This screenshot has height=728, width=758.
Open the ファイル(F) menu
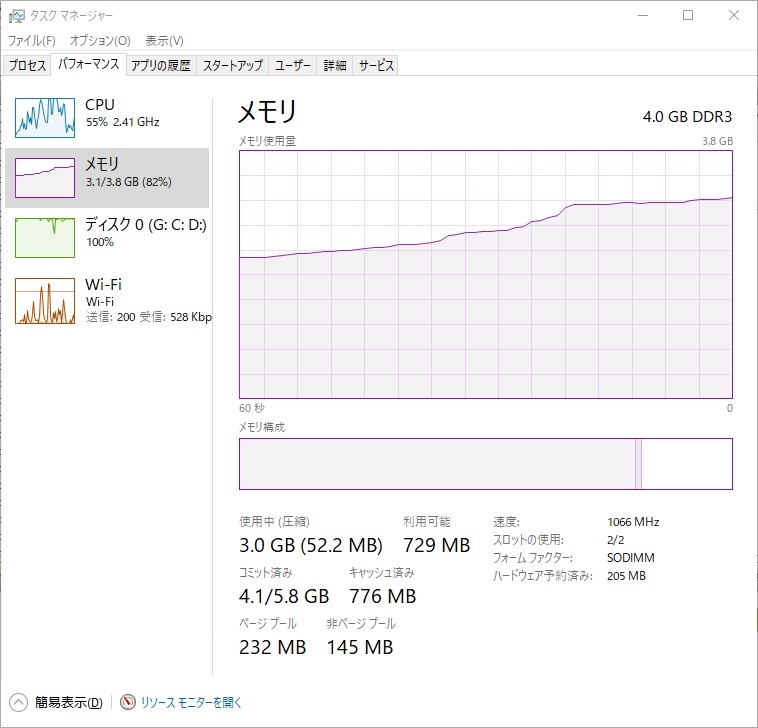coord(31,41)
